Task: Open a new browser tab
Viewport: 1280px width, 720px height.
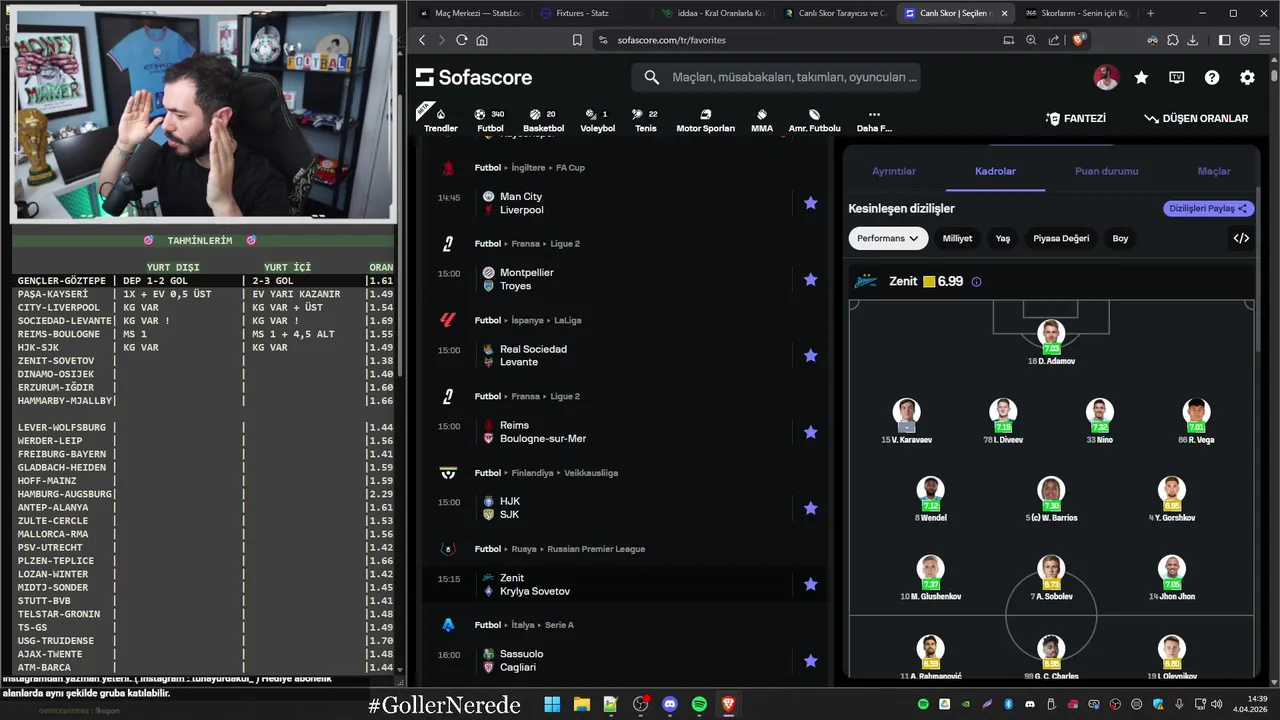Action: click(1150, 13)
